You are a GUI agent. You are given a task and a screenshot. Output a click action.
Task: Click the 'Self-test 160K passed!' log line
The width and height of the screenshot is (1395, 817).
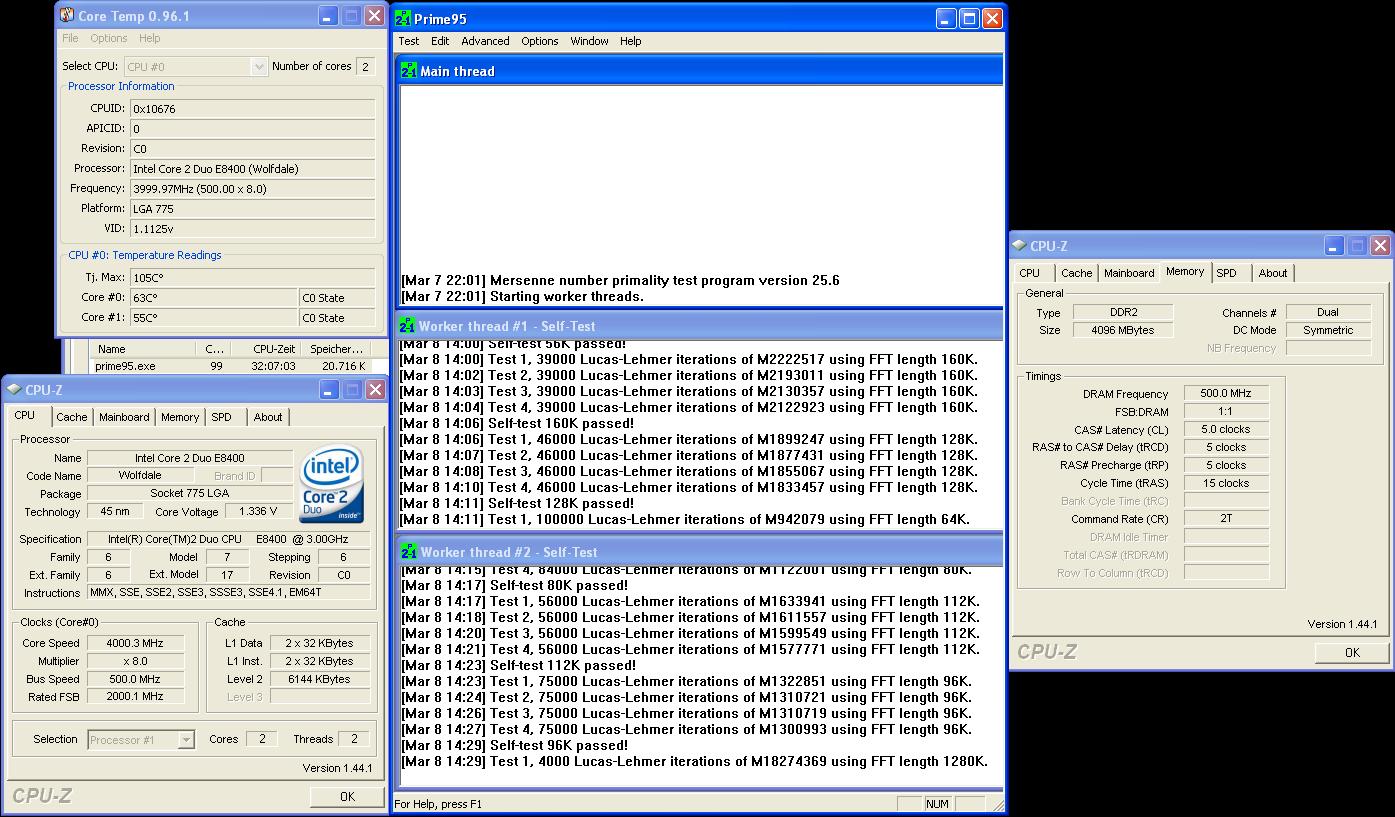(x=517, y=423)
